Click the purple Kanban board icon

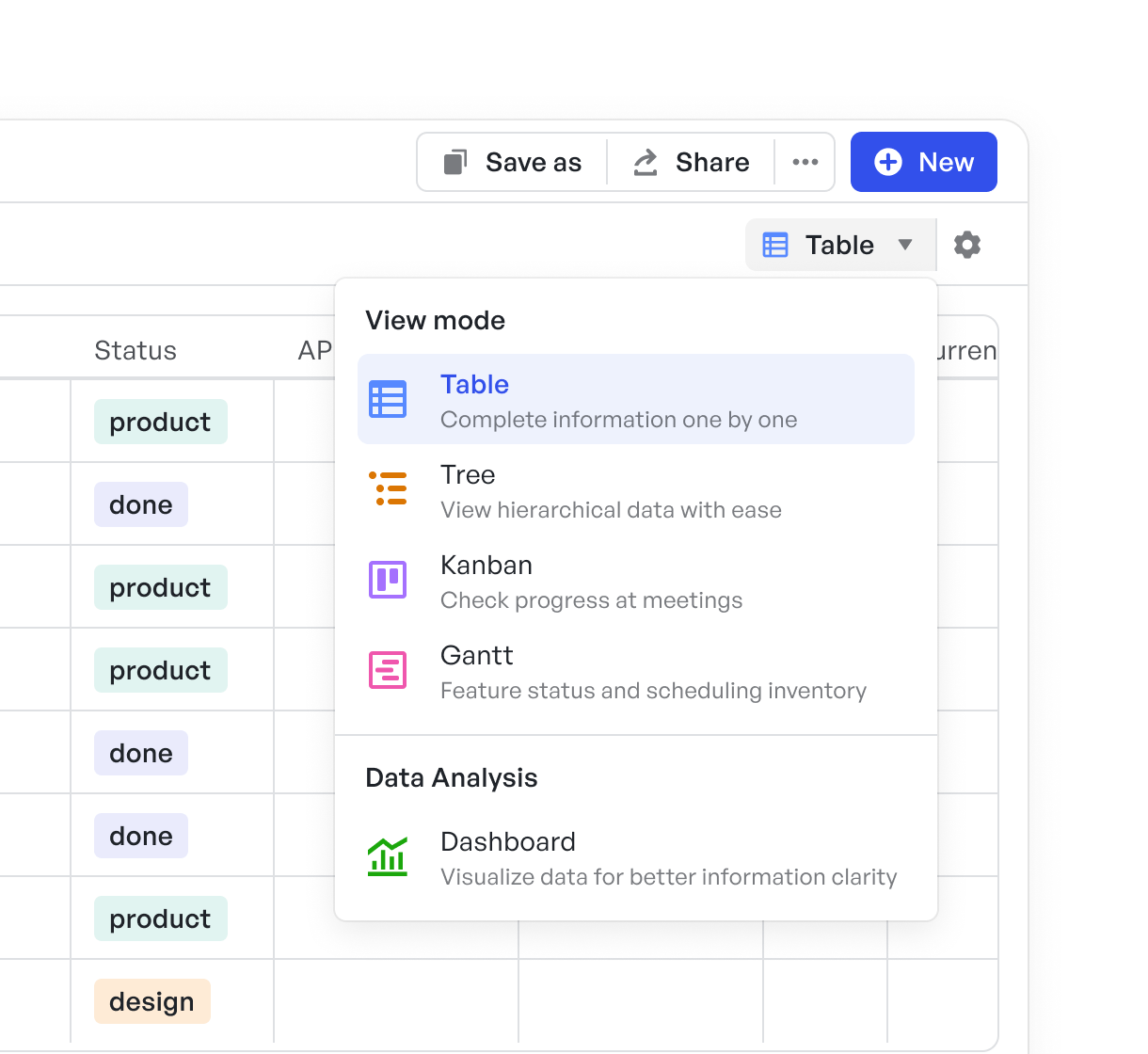tap(388, 580)
